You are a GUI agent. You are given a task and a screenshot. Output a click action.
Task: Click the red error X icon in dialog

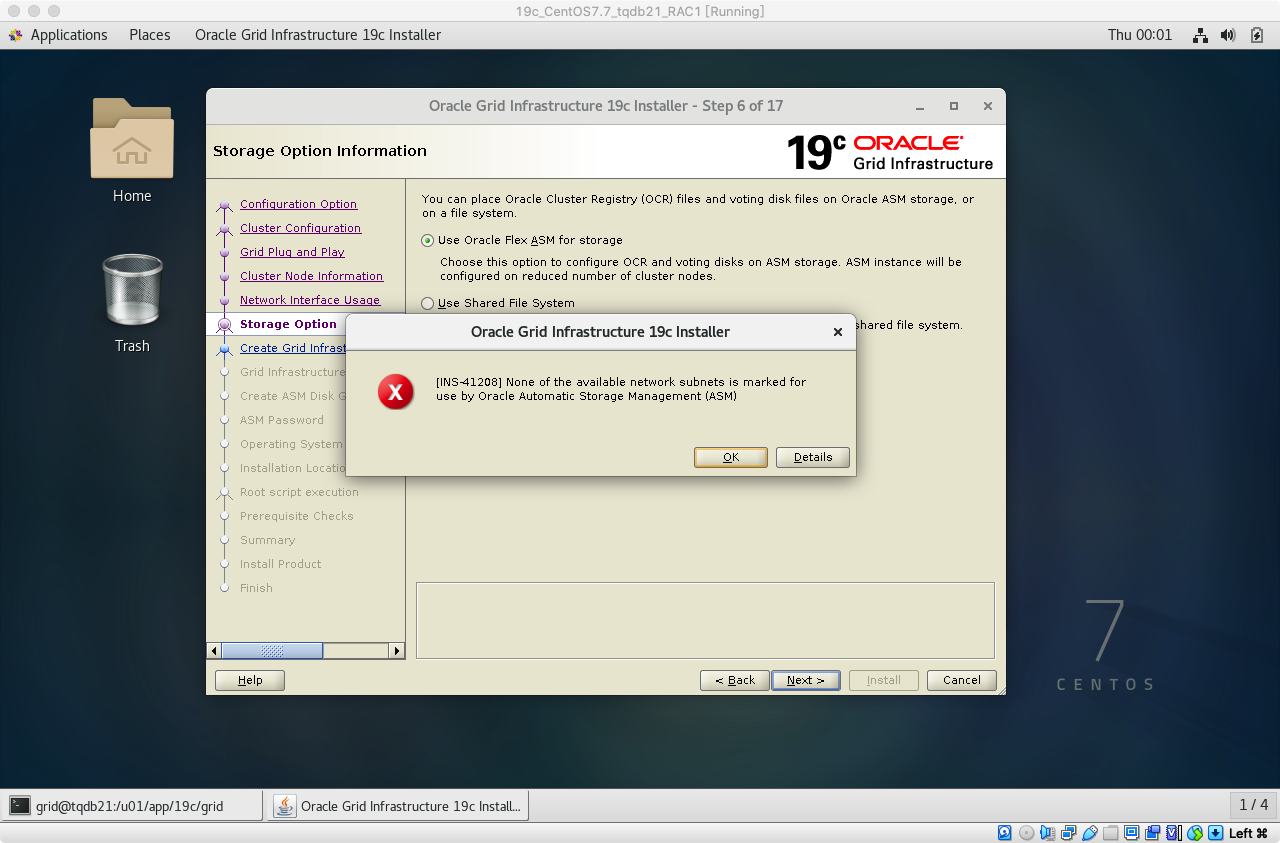[395, 392]
